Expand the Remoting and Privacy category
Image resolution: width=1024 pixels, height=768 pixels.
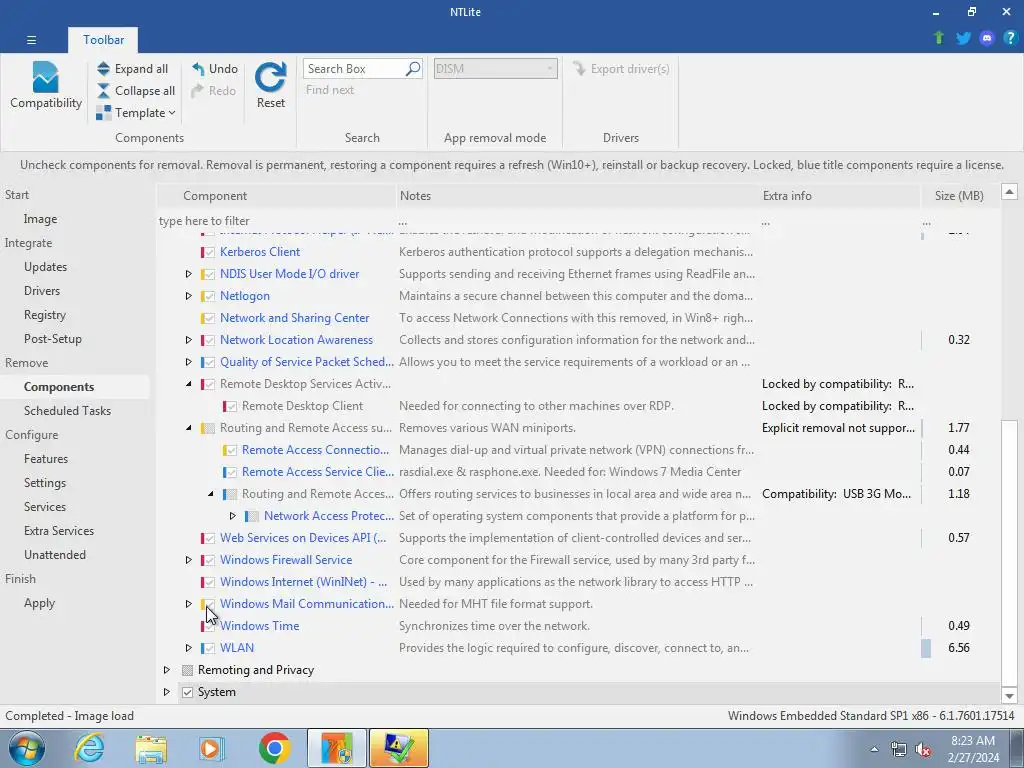click(167, 670)
